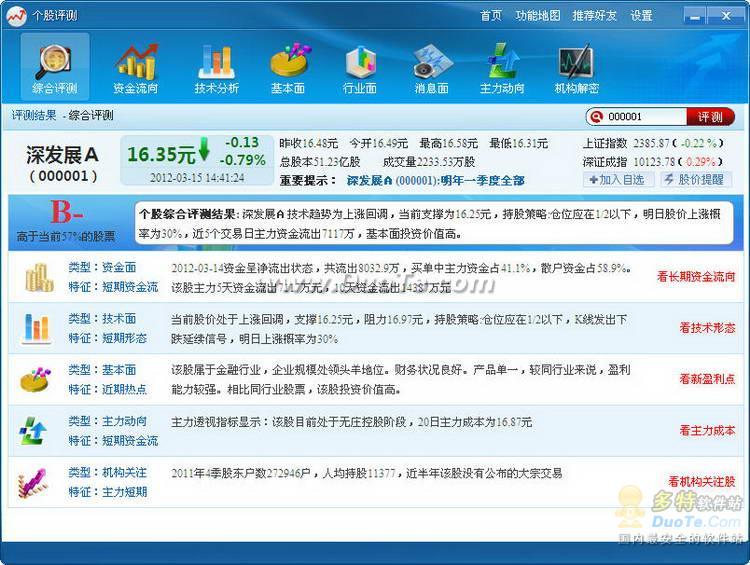Click the red 评测 button

pyautogui.click(x=710, y=117)
